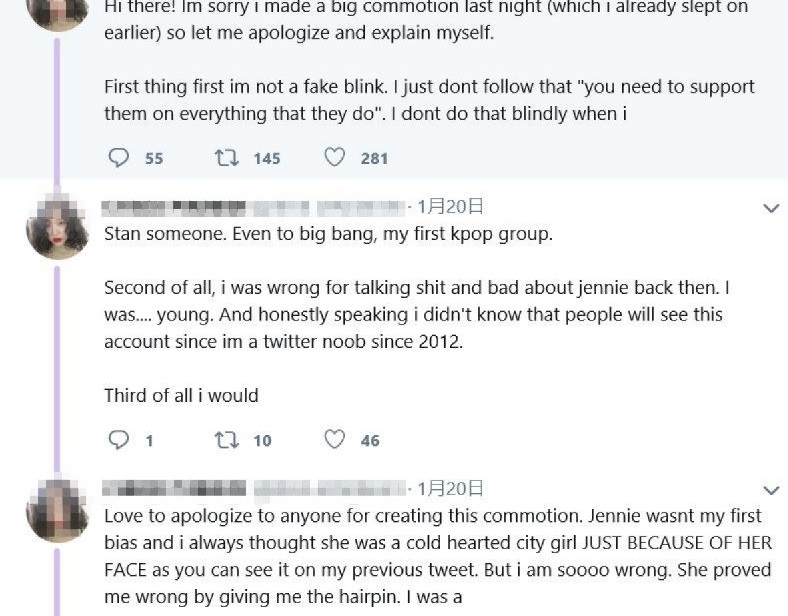Retweet the tweet with 10 retweets
The width and height of the screenshot is (788, 616).
click(x=227, y=440)
